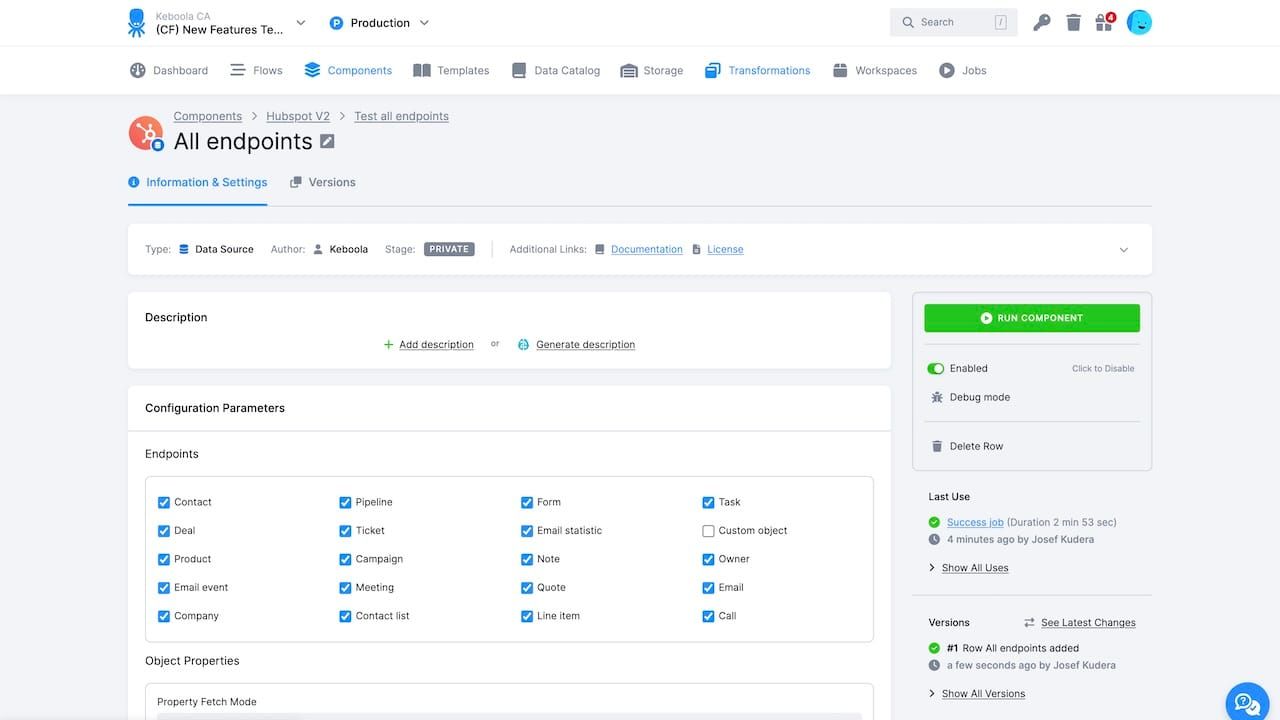Click the notifications gift icon with badge
The image size is (1280, 720).
(1104, 22)
